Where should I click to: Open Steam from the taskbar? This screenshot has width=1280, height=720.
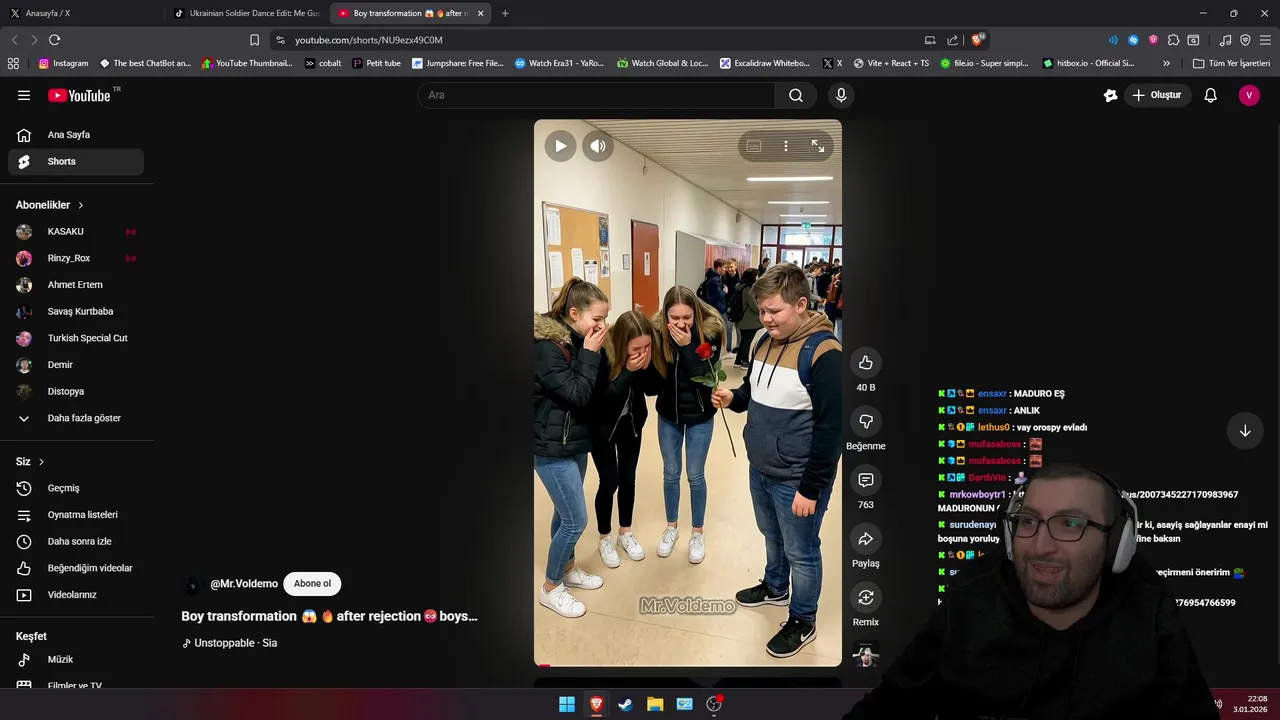click(626, 704)
